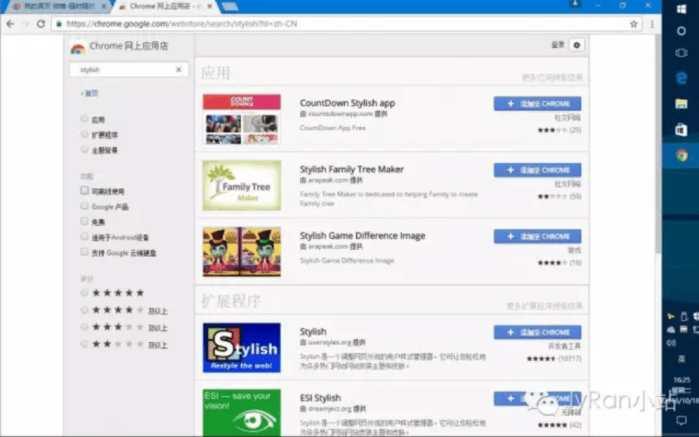
Task: Open File Explorer from the taskbar
Action: click(x=681, y=104)
